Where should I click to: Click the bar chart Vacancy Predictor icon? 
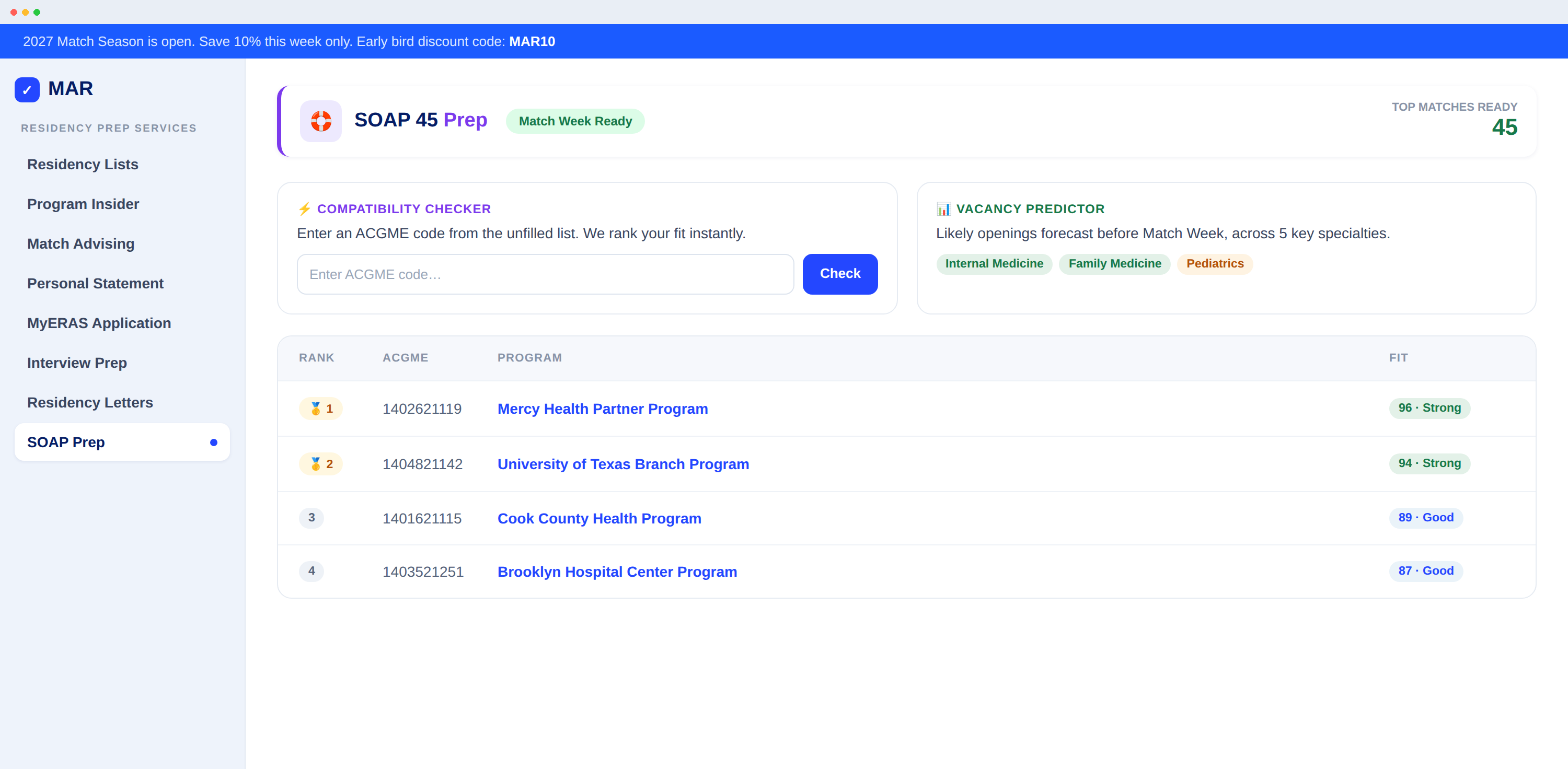tap(943, 208)
